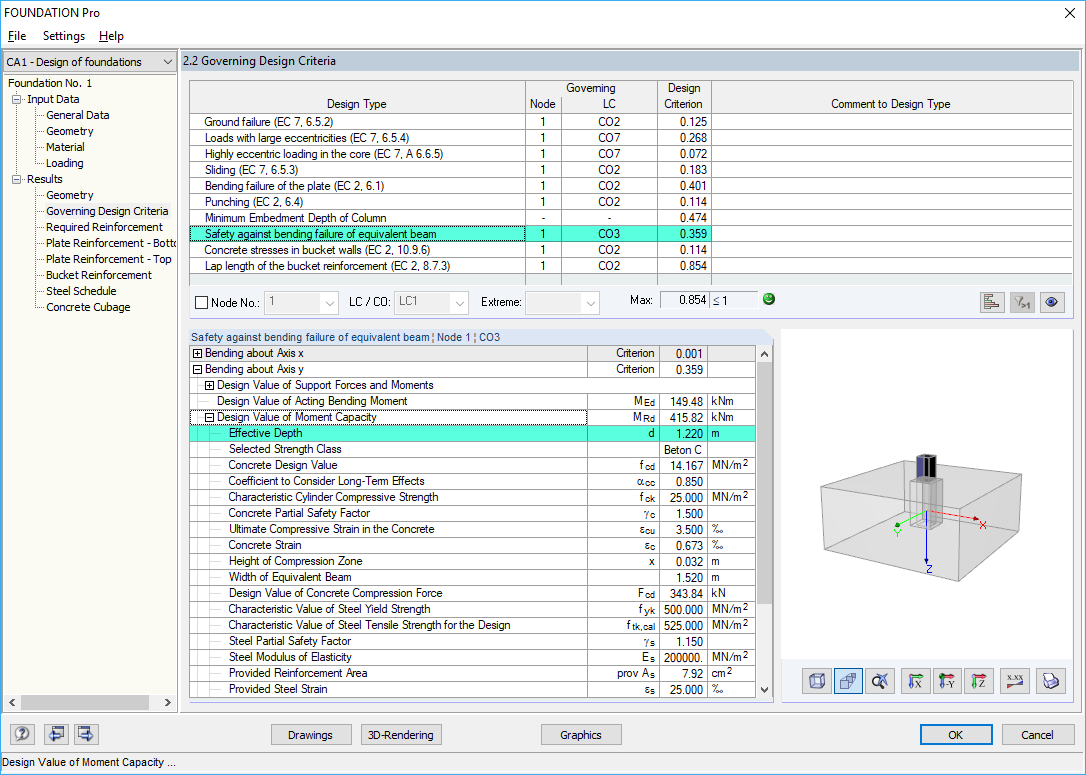Open Bucket Reinforcement tree item
This screenshot has height=775, width=1086.
pyautogui.click(x=98, y=275)
